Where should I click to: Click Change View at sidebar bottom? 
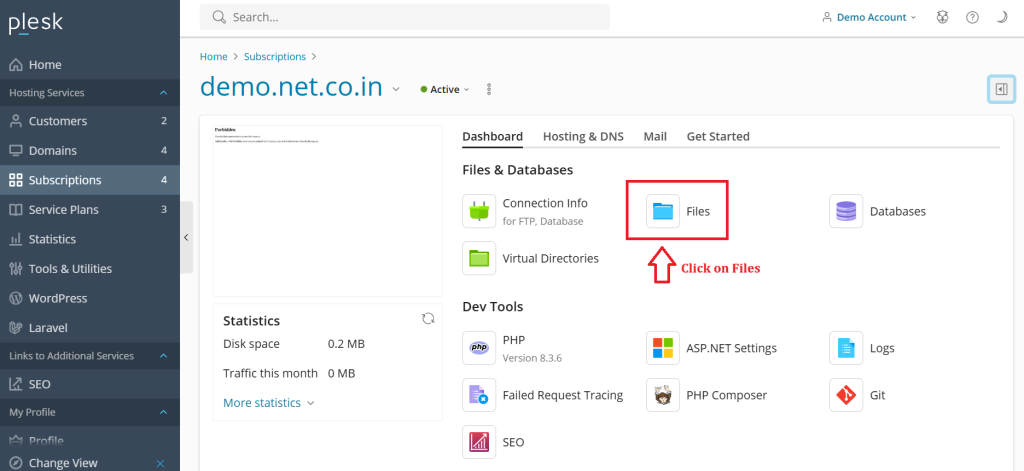pos(63,463)
